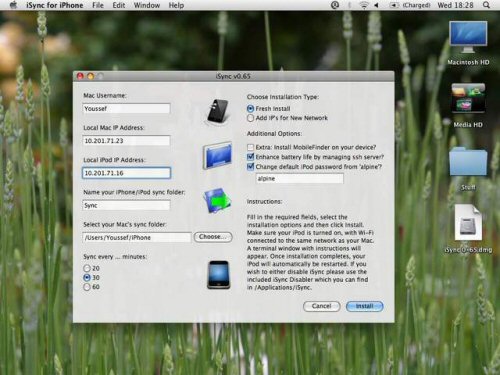This screenshot has height=375, width=500.
Task: Set sync interval to 20 minutes
Action: (x=87, y=268)
